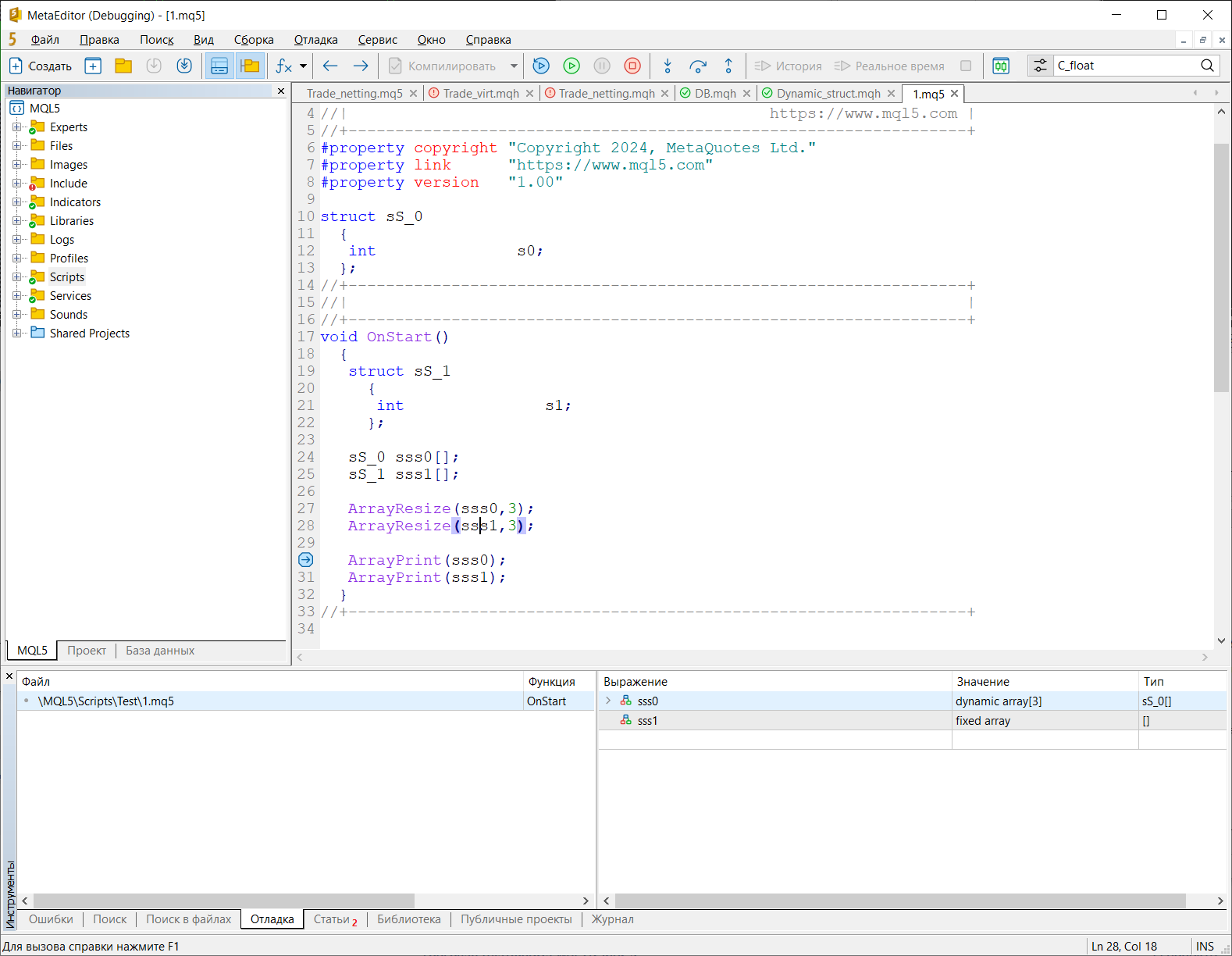Expand the sss0 watch expression
This screenshot has width=1232, height=956.
point(608,701)
